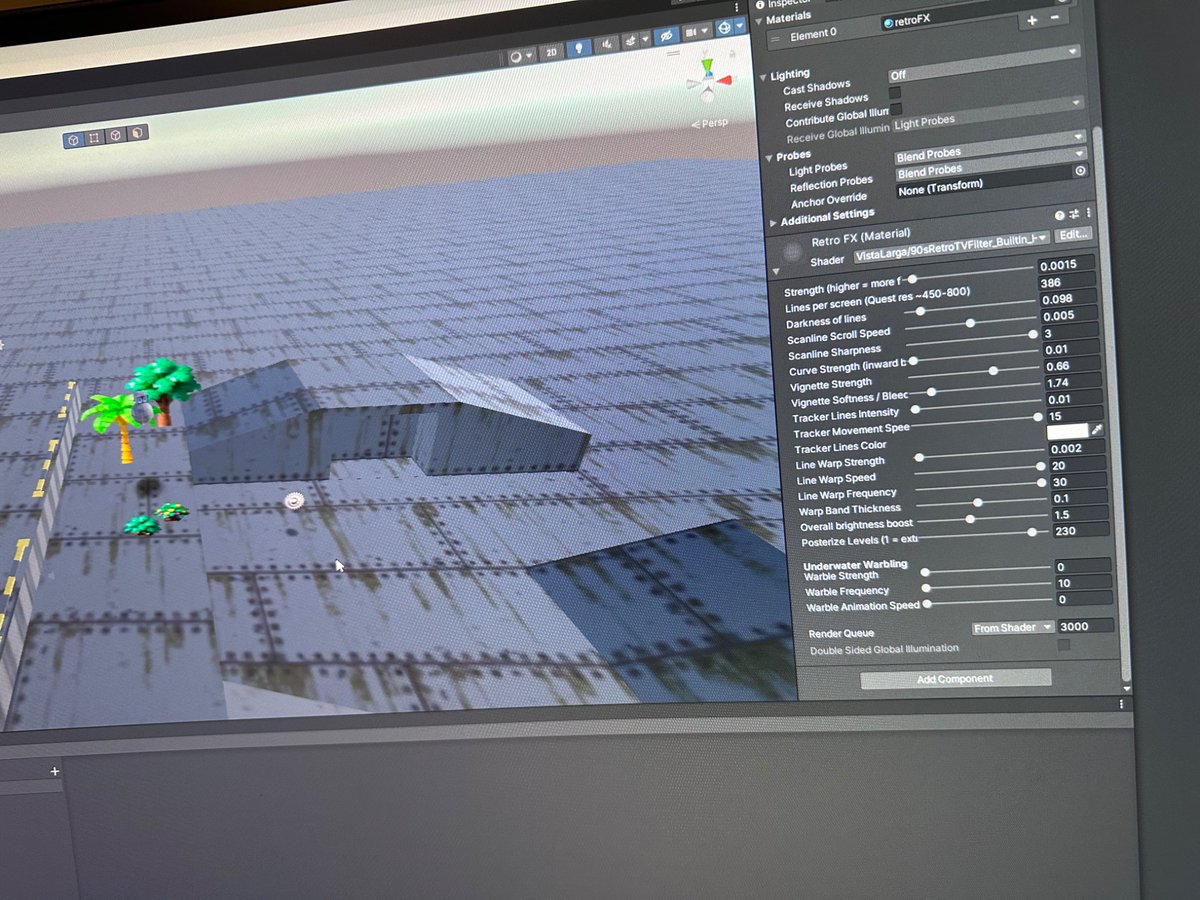The height and width of the screenshot is (900, 1200).
Task: Enable the Receive Shadows checkbox
Action: click(895, 92)
